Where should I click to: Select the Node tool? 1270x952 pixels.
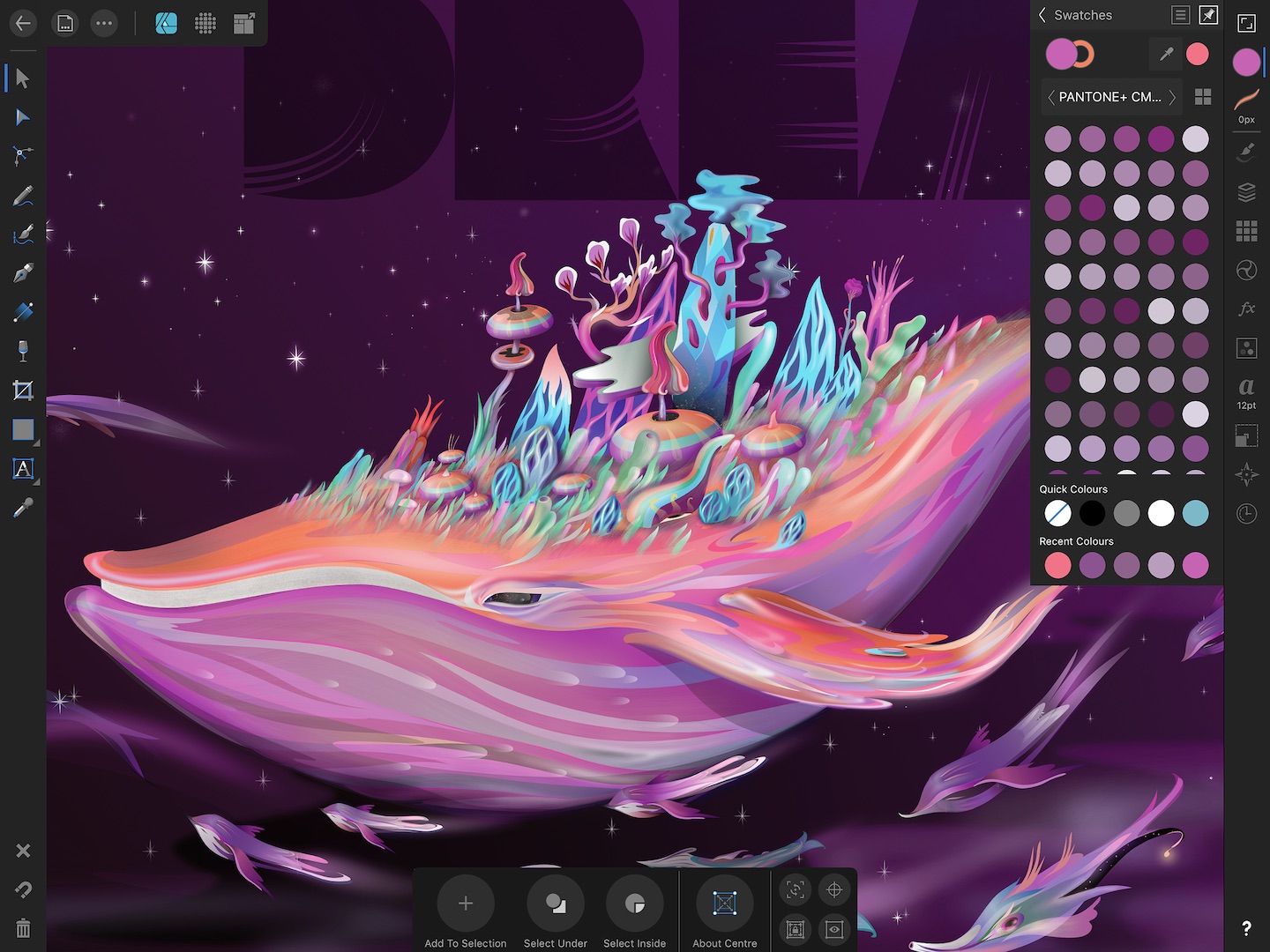click(x=23, y=117)
